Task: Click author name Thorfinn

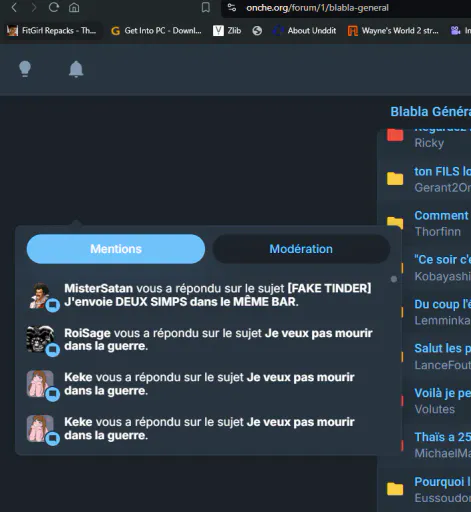Action: (x=438, y=232)
